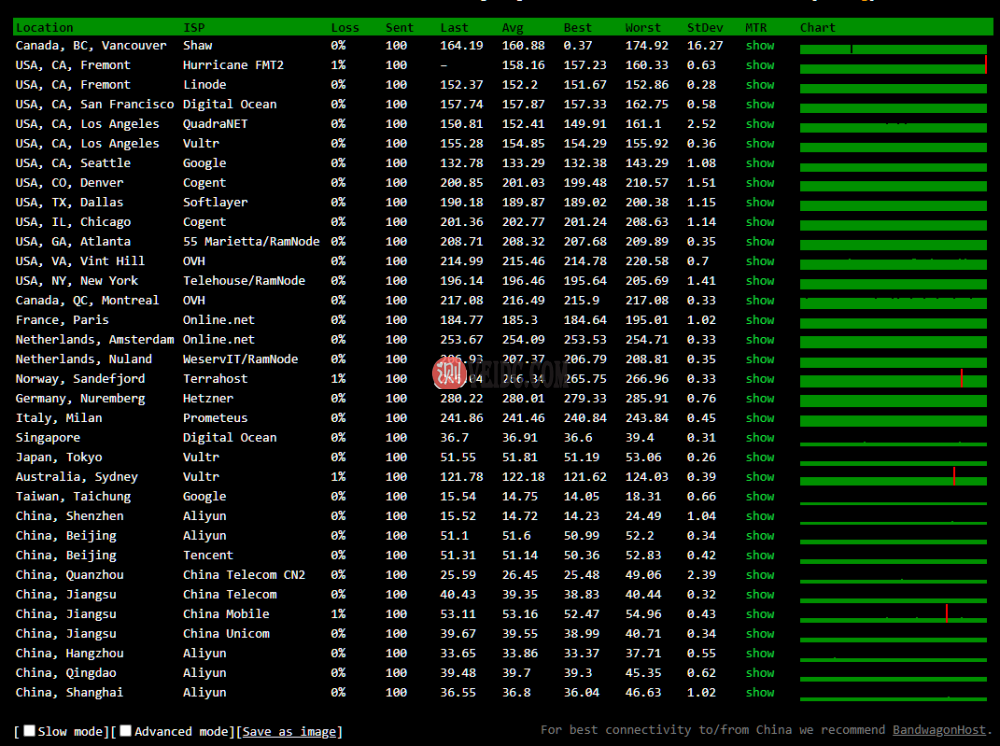Image resolution: width=1000 pixels, height=746 pixels.
Task: Show MTR for the Vultr Los Angeles row
Action: point(760,143)
